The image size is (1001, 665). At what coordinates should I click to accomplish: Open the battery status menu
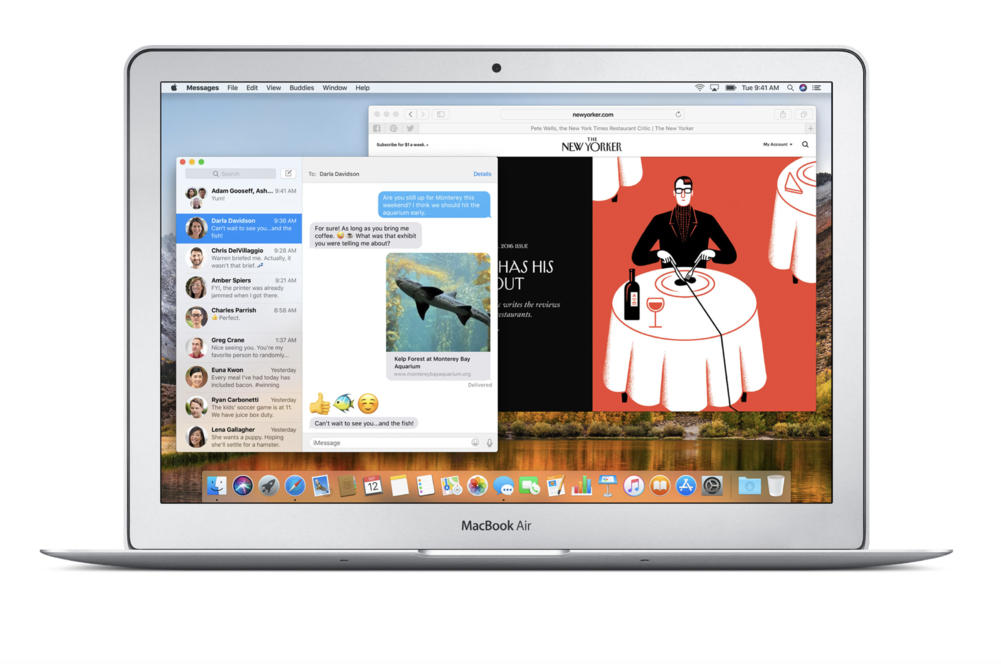point(731,87)
